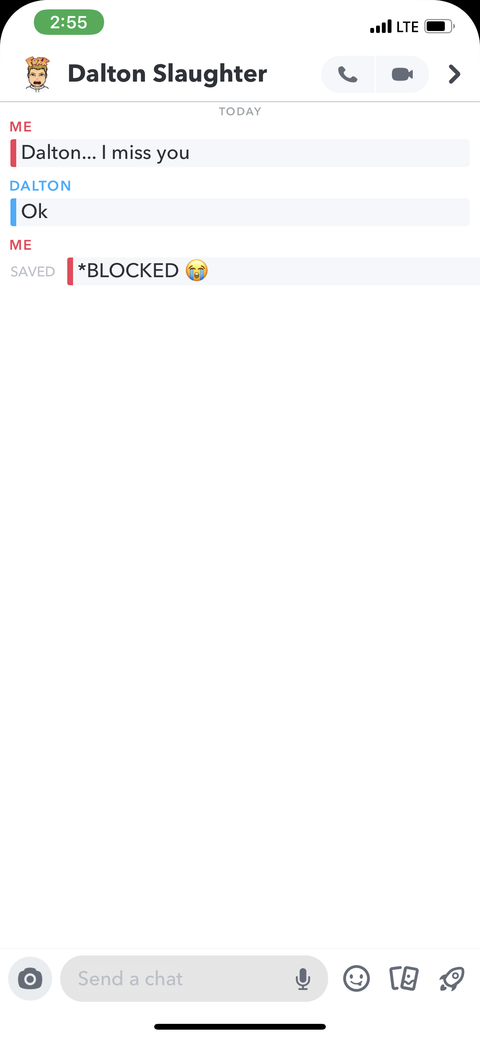Image resolution: width=480 pixels, height=1039 pixels.
Task: Tap the Dalton Slaughter name header
Action: (x=167, y=74)
